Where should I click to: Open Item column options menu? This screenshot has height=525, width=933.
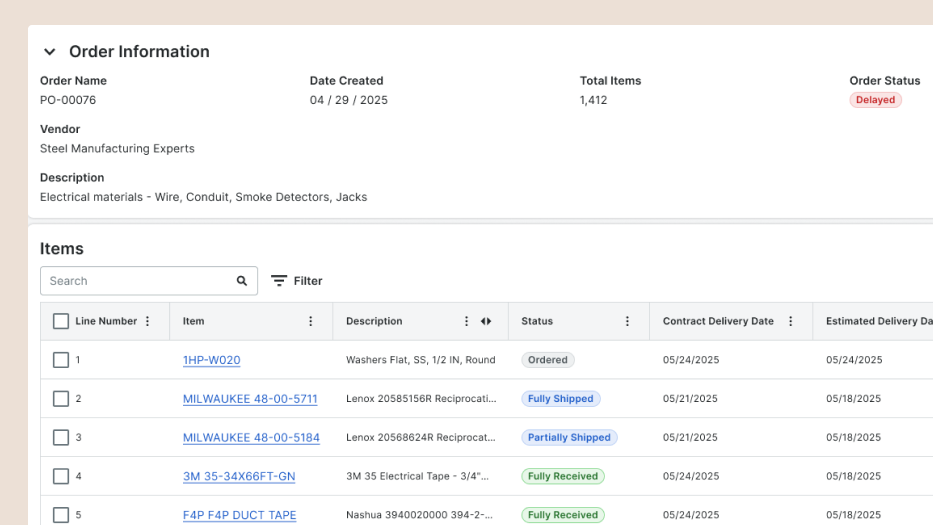point(311,321)
